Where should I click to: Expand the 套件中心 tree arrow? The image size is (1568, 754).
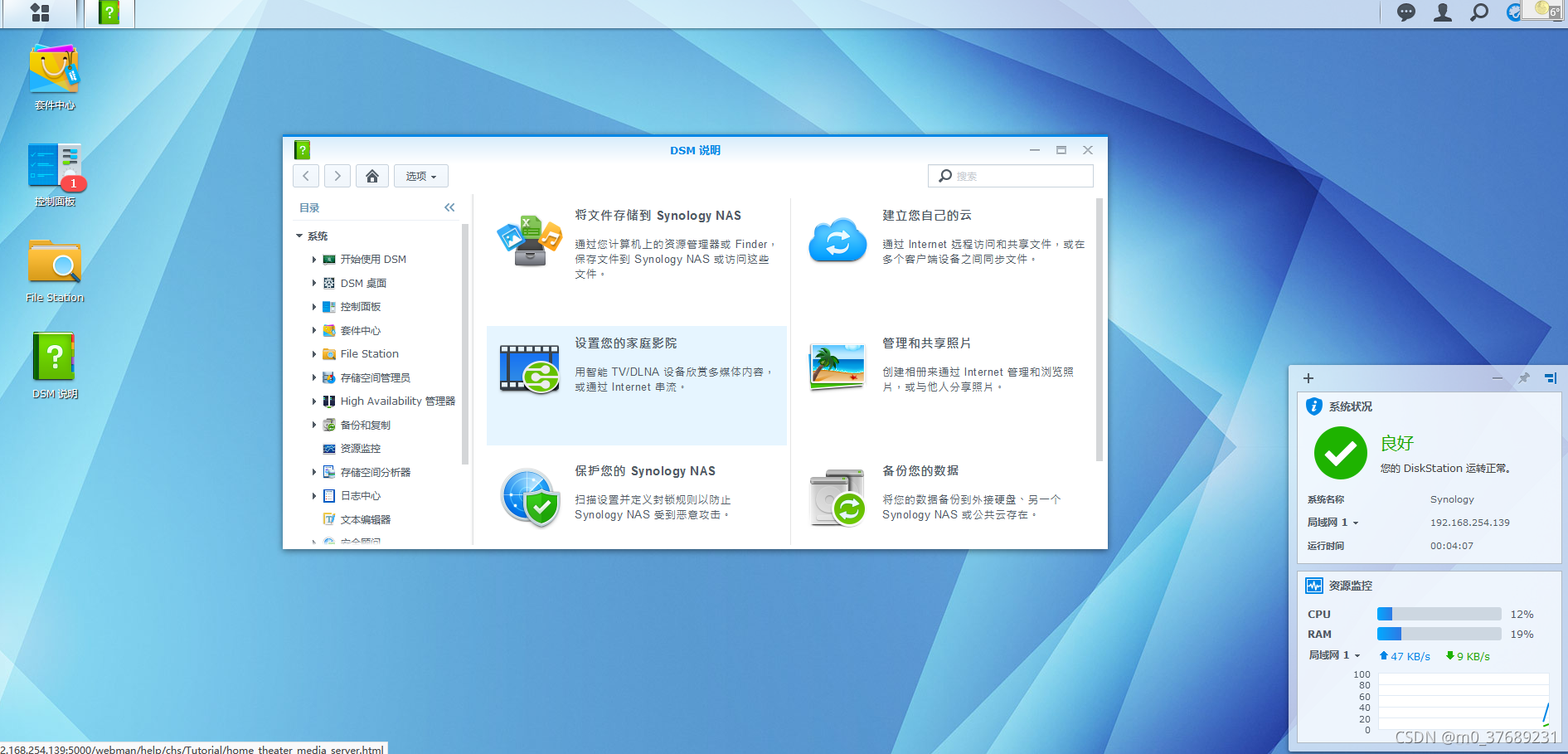[x=314, y=330]
